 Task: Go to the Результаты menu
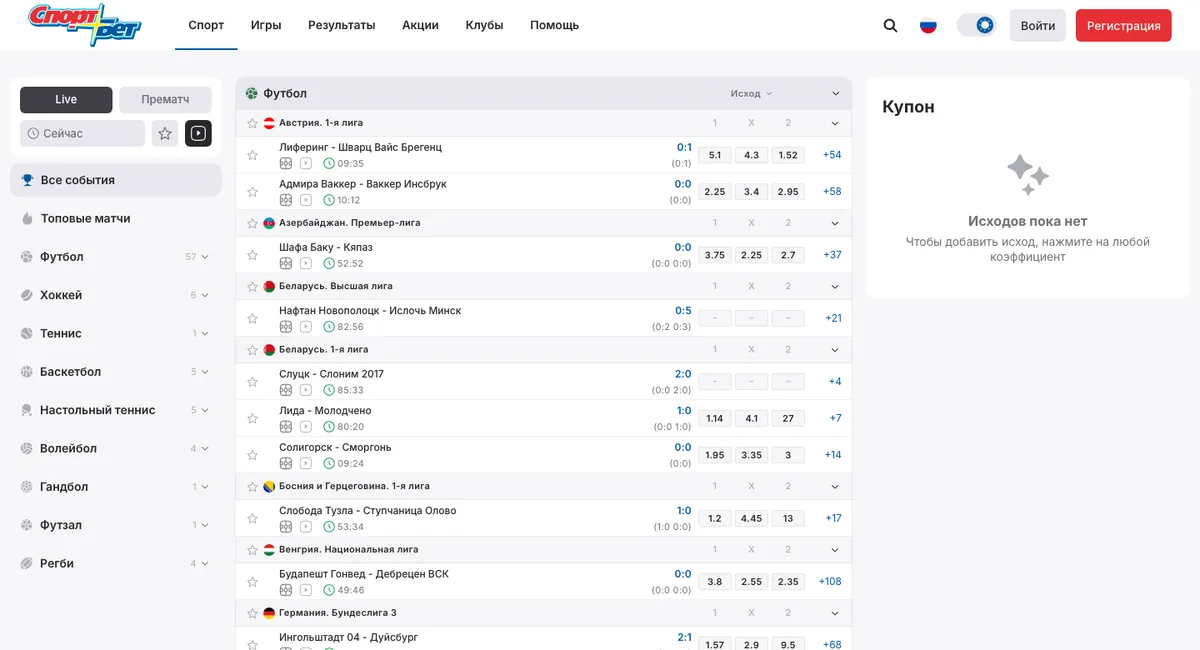click(341, 25)
